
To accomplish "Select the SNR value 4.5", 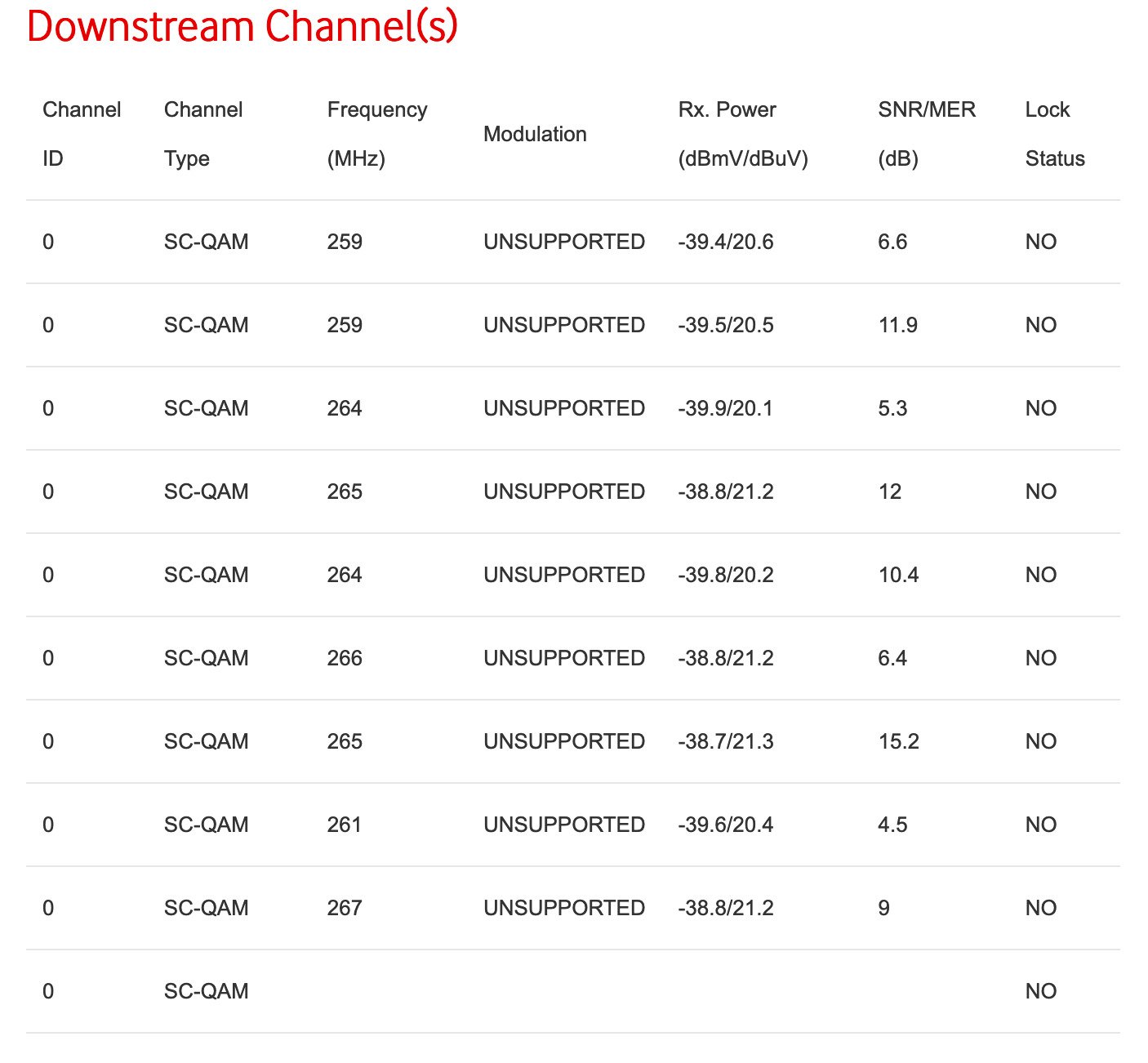I will (x=892, y=825).
